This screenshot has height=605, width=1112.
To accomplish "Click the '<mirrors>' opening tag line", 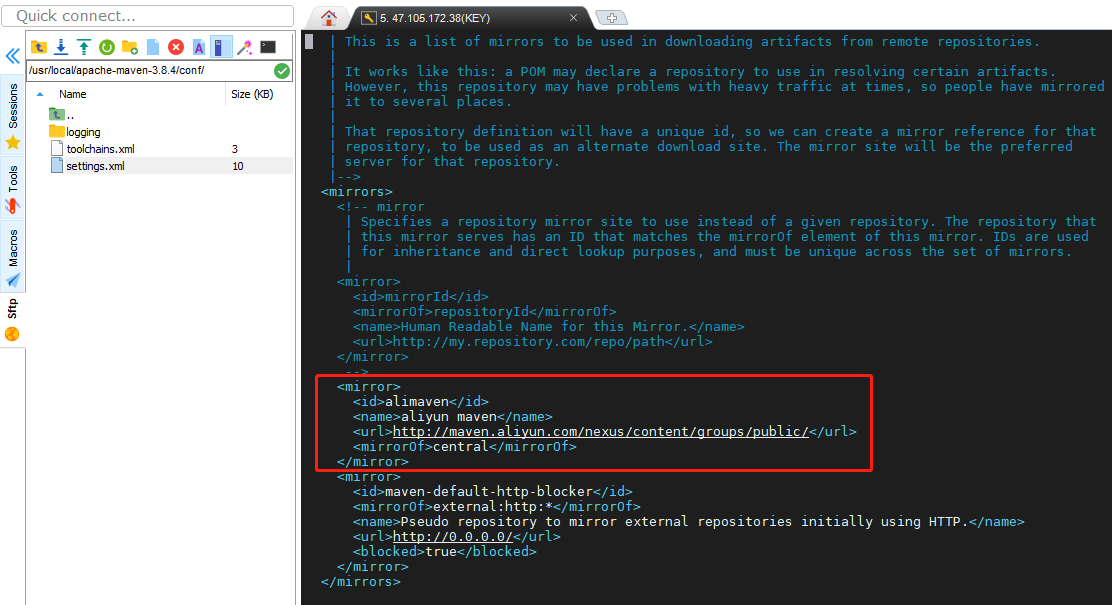I will click(x=357, y=192).
